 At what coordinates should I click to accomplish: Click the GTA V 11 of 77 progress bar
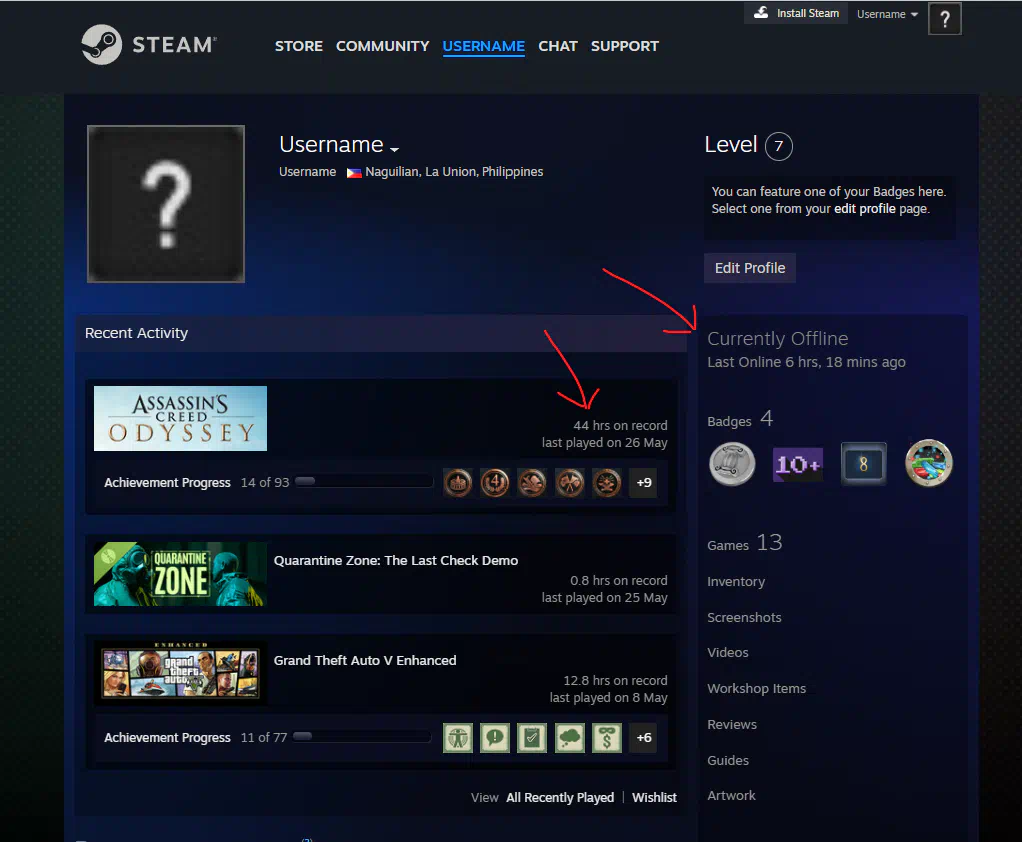click(362, 736)
